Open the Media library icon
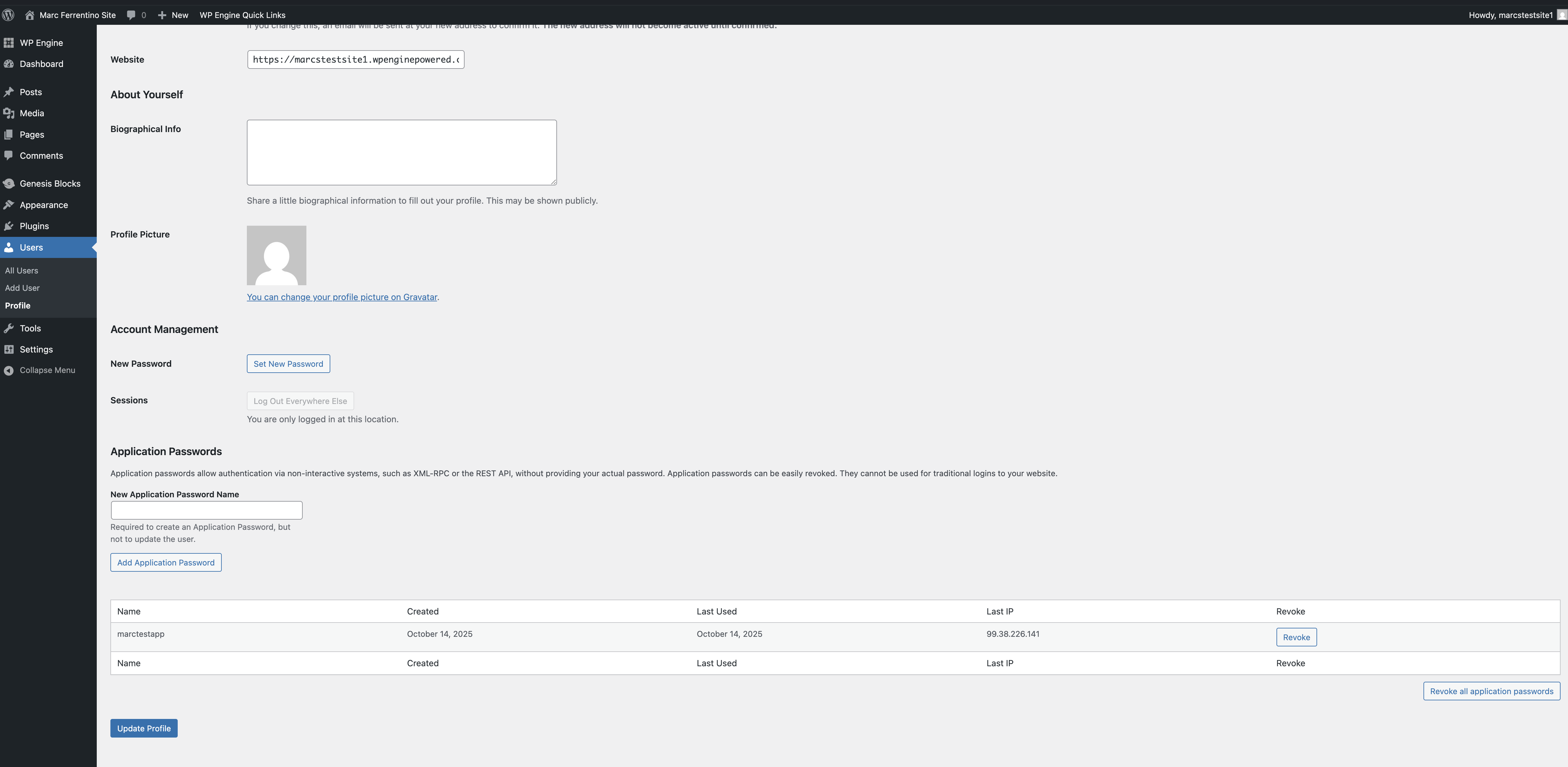This screenshot has height=767, width=1568. coord(10,113)
